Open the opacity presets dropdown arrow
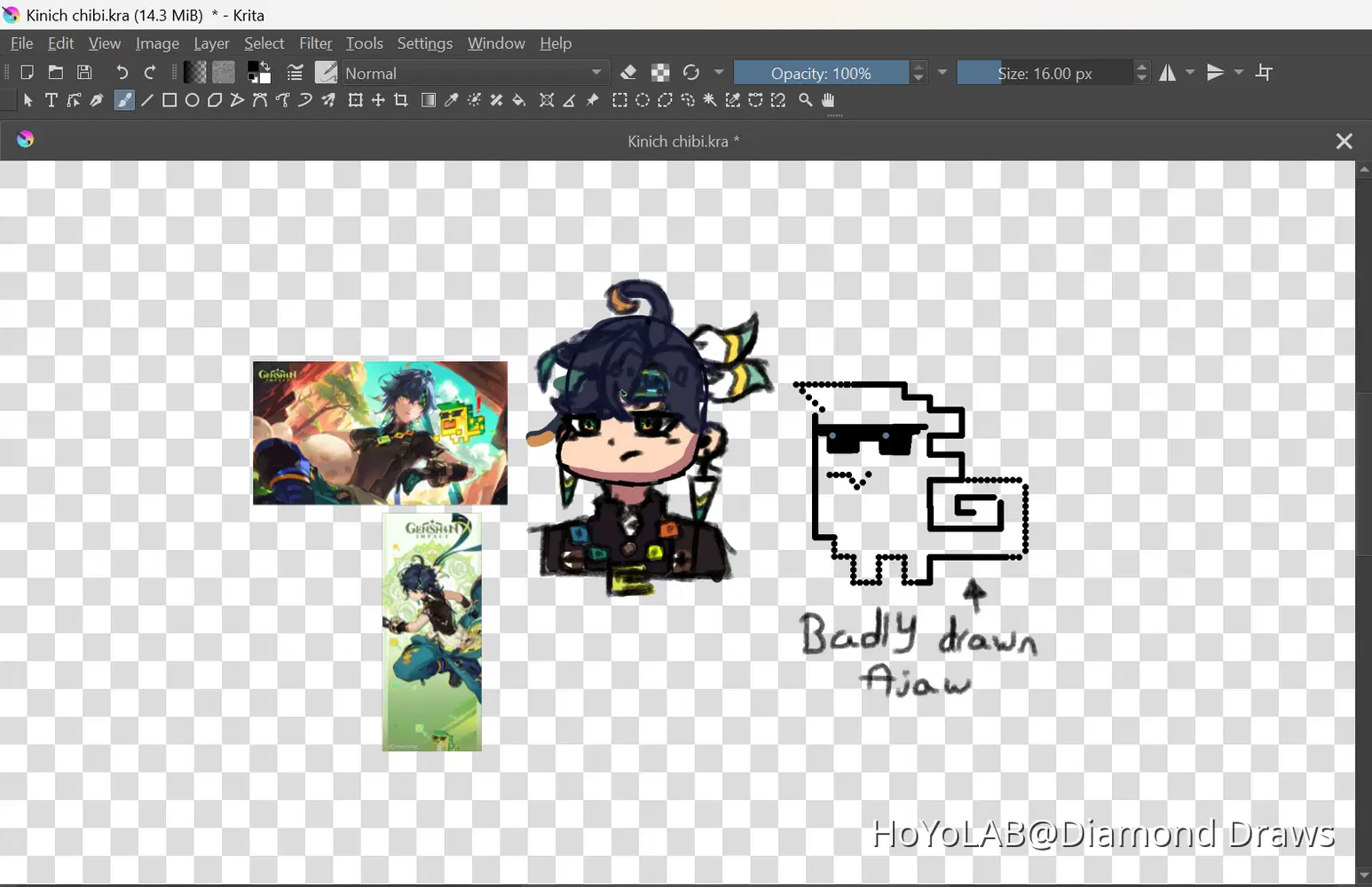The height and width of the screenshot is (887, 1372). (942, 73)
